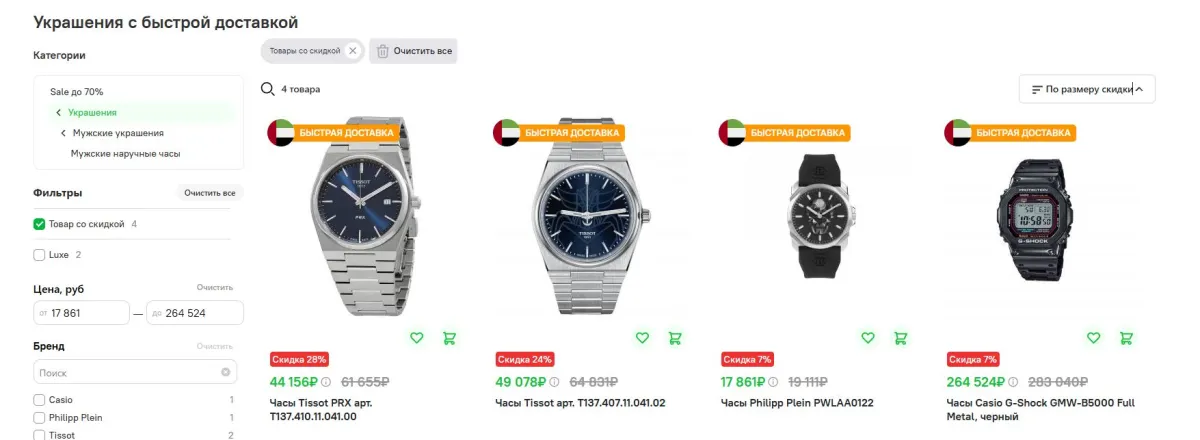Open 'По размеру скидки' sort dropdown

[1087, 89]
